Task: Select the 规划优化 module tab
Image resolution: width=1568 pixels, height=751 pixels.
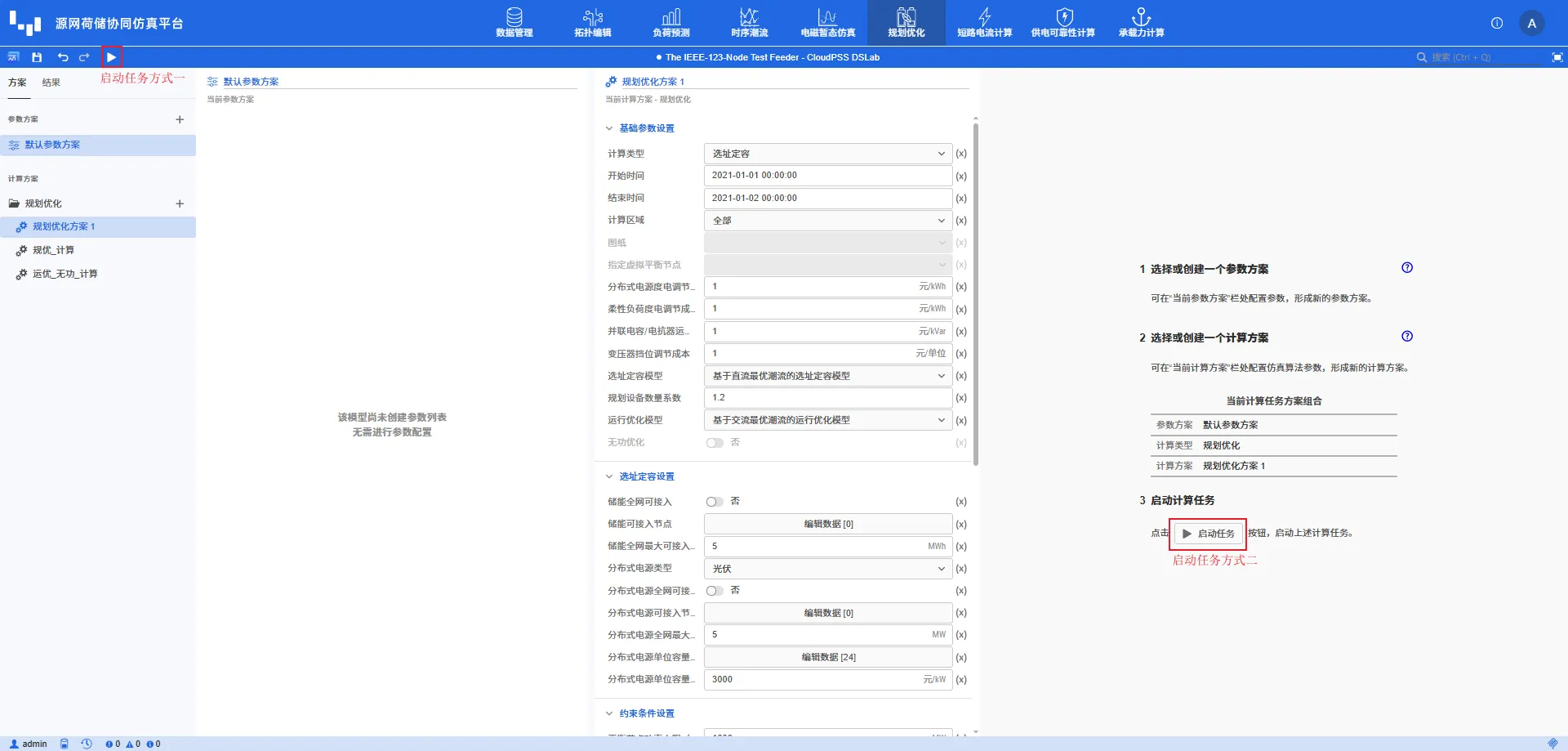Action: (906, 22)
